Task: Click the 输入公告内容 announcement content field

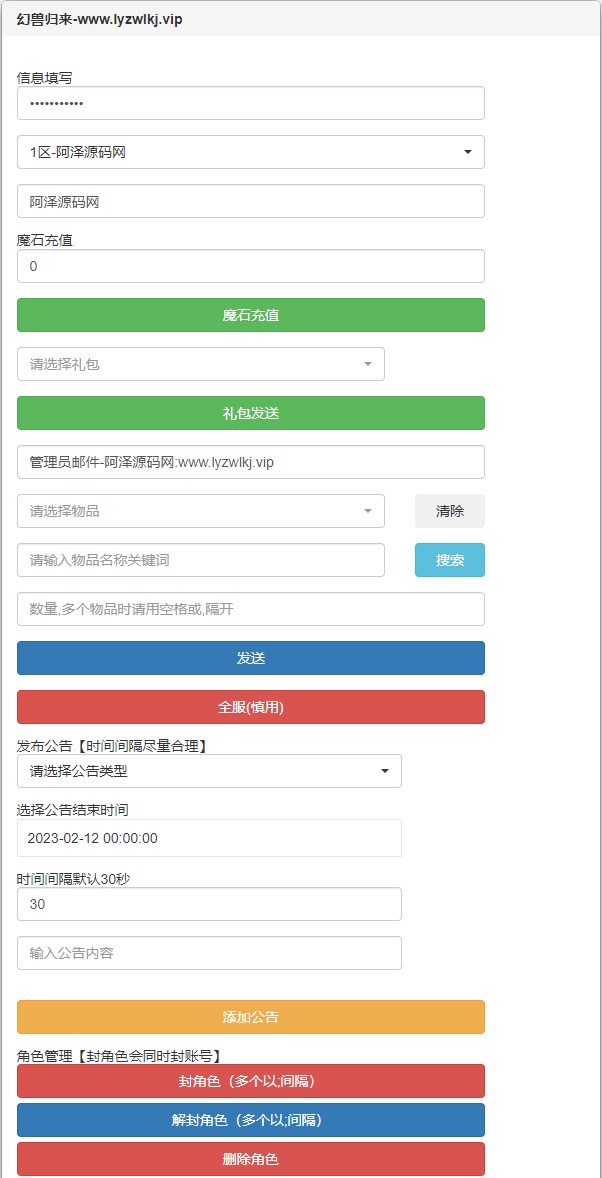Action: coord(209,953)
